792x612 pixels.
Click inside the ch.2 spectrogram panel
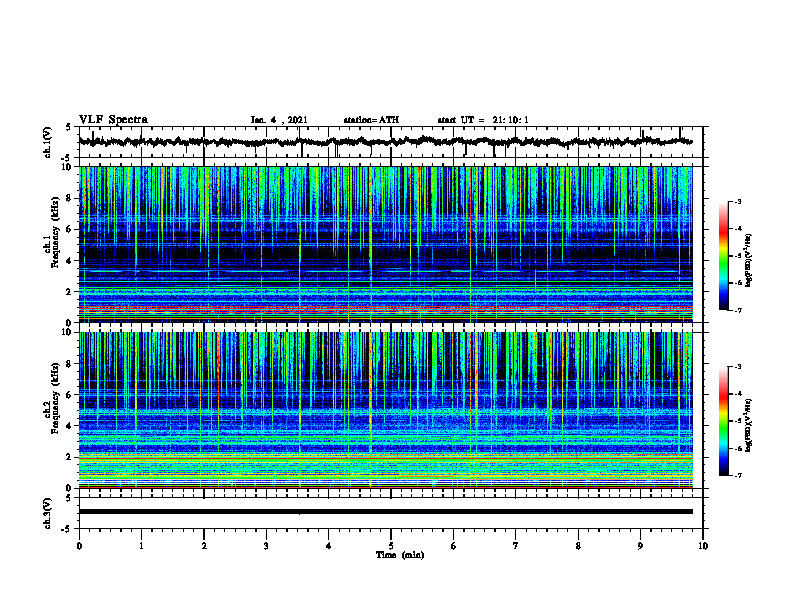click(385, 410)
